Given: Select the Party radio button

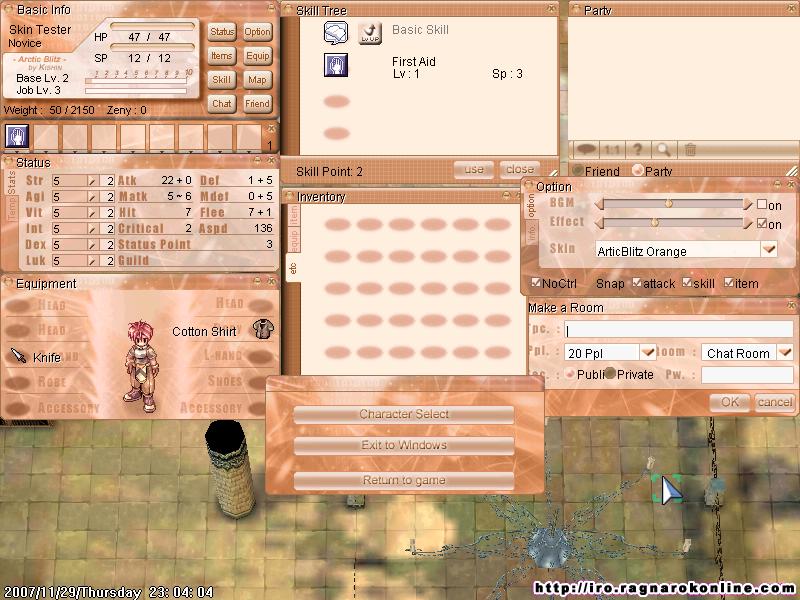Looking at the screenshot, I should click(637, 170).
